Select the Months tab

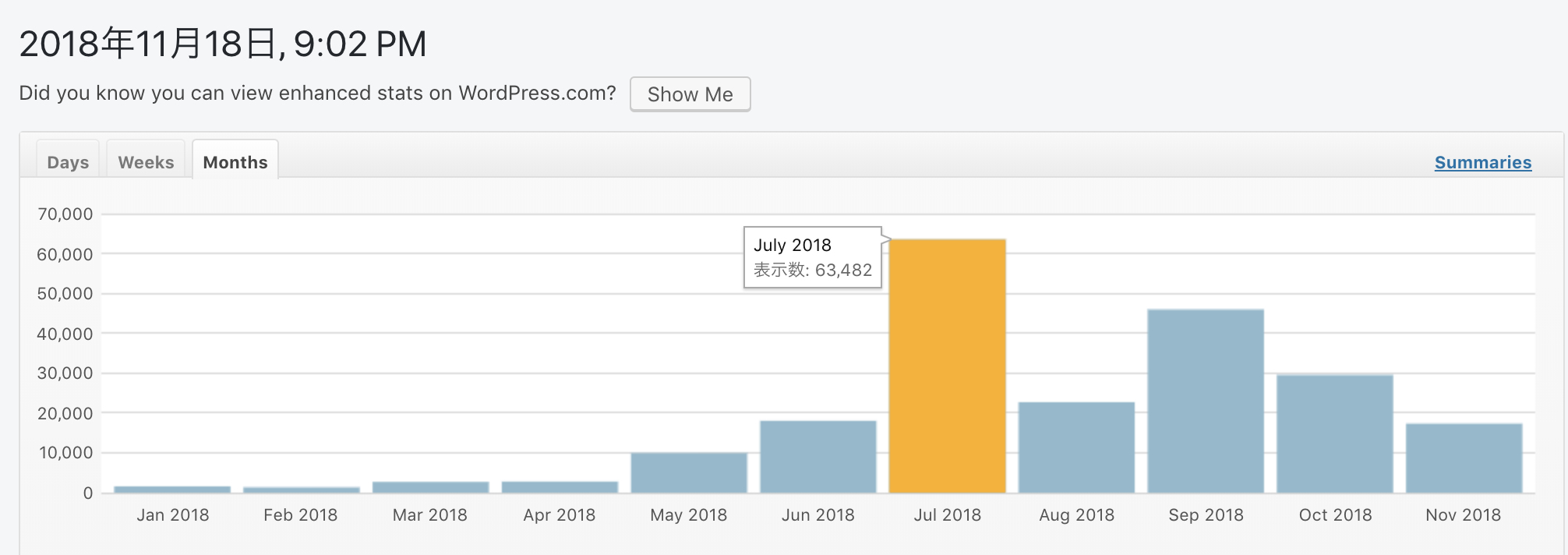(235, 162)
